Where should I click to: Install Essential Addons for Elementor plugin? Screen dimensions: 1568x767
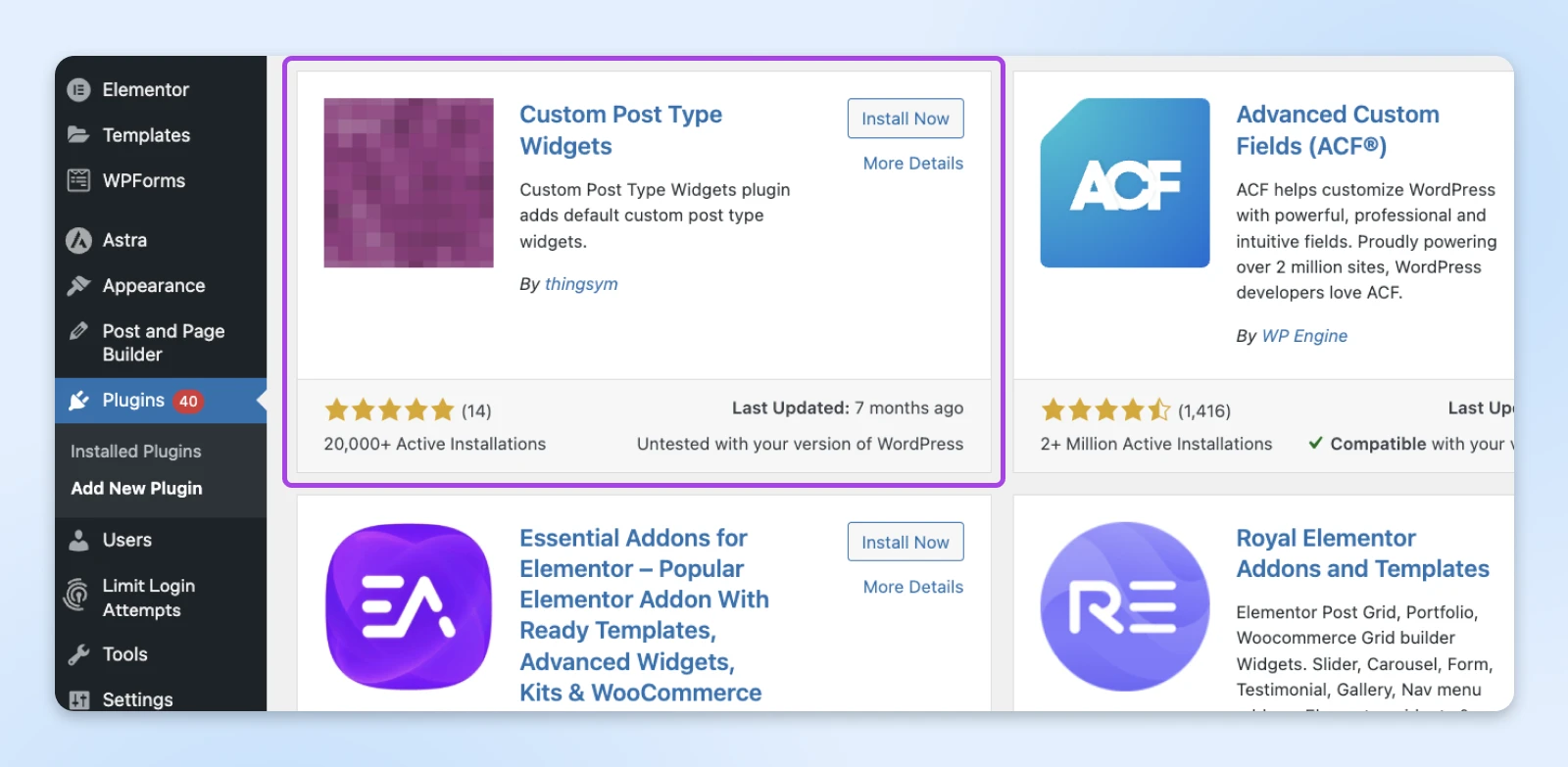point(905,542)
